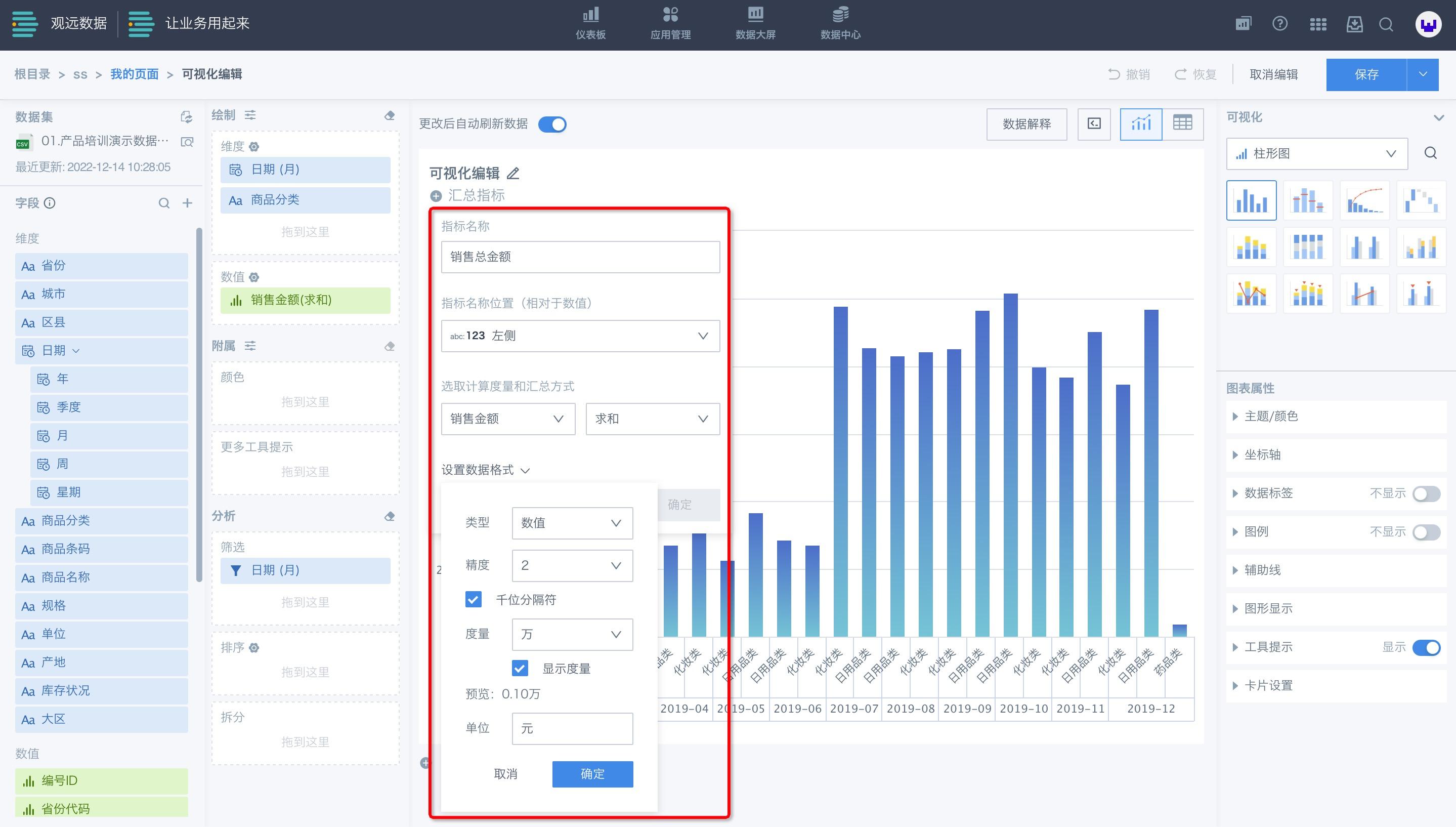Viewport: 1456px width, 827px height.
Task: Collapse the 可视化 panel chevron
Action: tap(1438, 117)
